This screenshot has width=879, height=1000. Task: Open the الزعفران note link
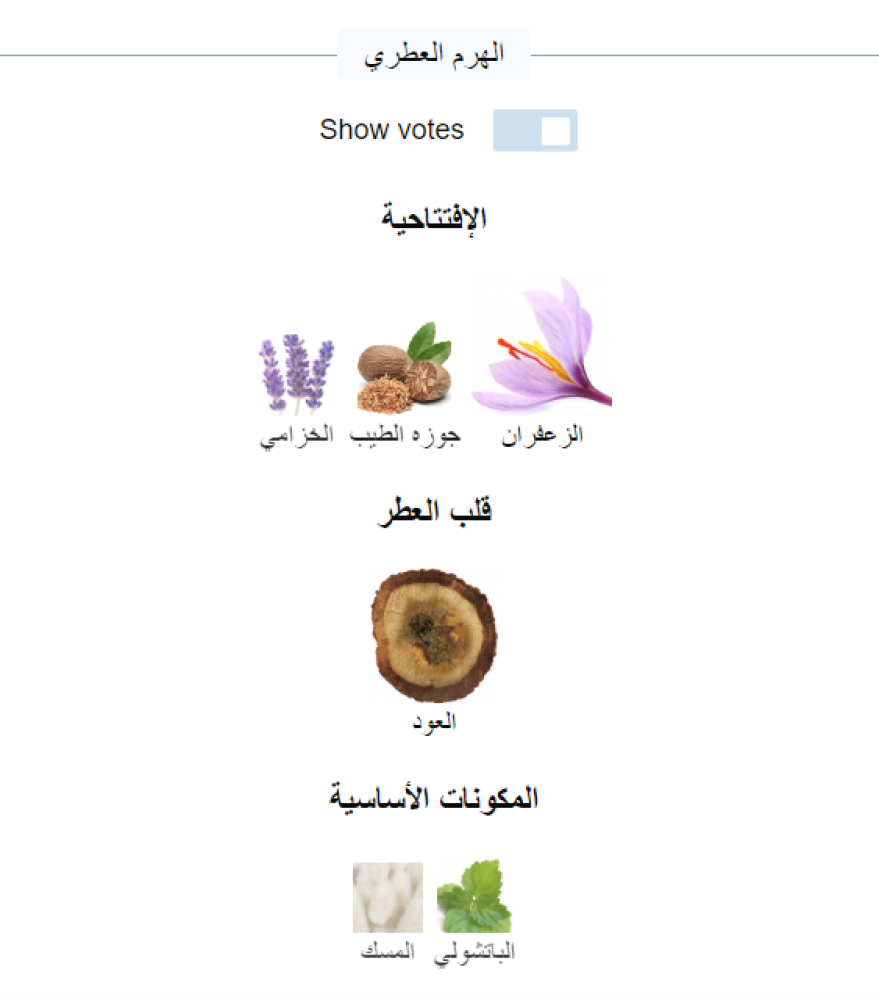542,435
